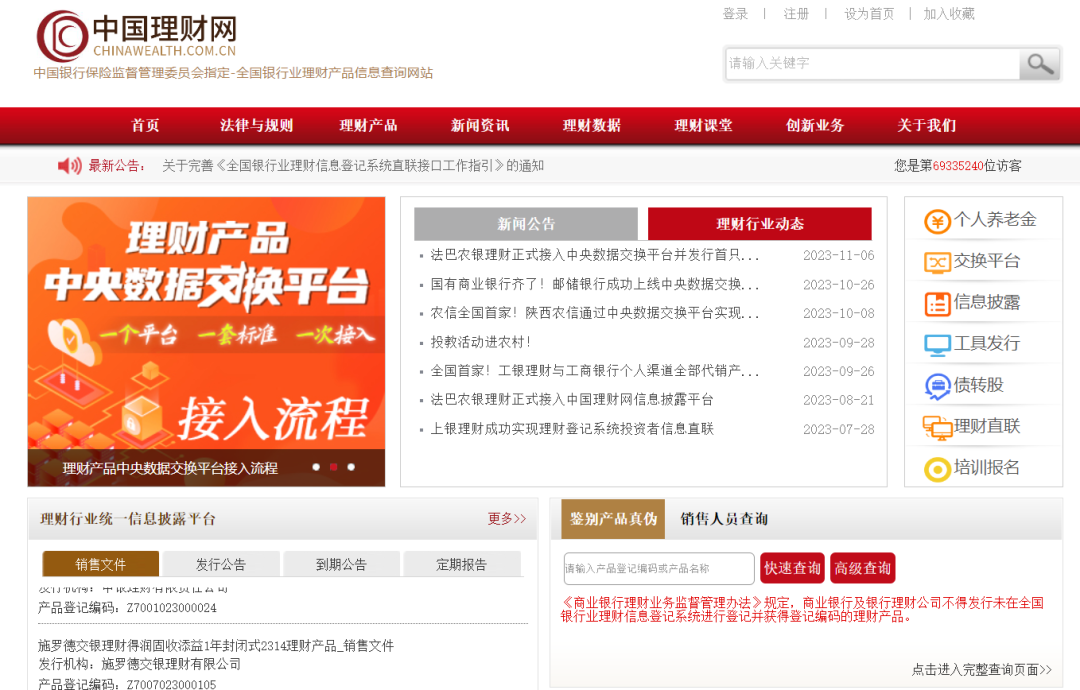Open 施罗德交银理财得润固收添益 sales file
Image resolution: width=1080 pixels, height=690 pixels.
(216, 646)
